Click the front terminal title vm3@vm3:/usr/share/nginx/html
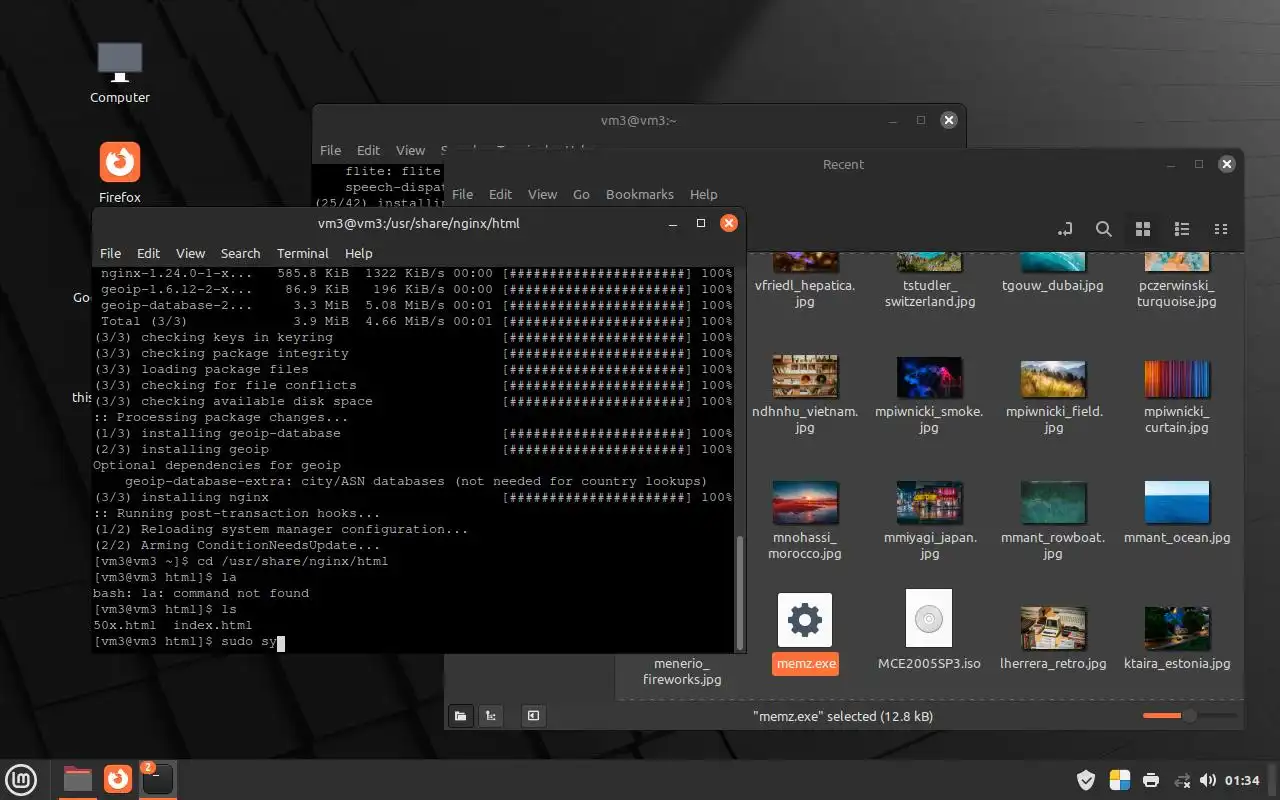The image size is (1280, 800). (419, 223)
